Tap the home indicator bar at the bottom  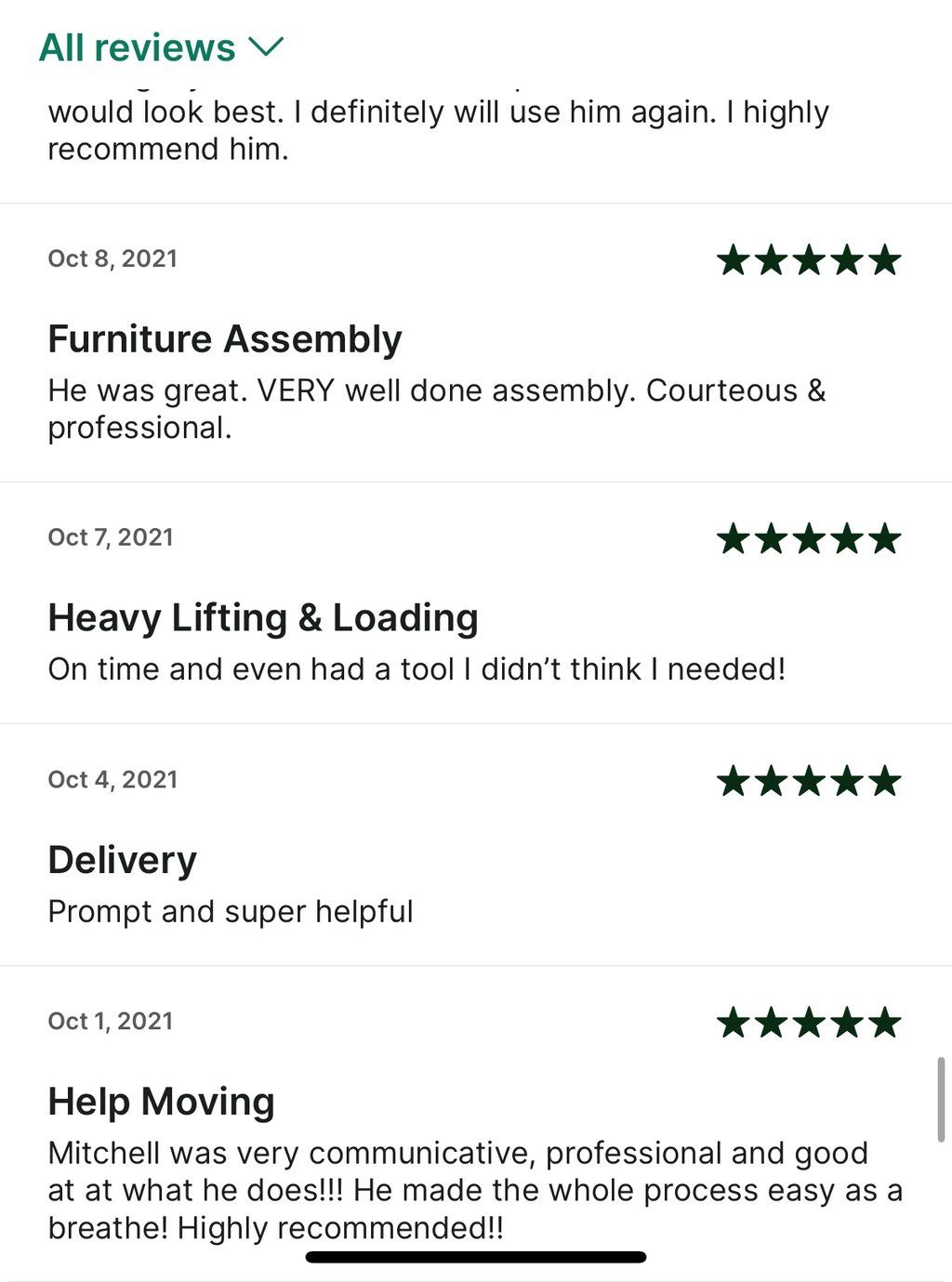click(x=476, y=1257)
